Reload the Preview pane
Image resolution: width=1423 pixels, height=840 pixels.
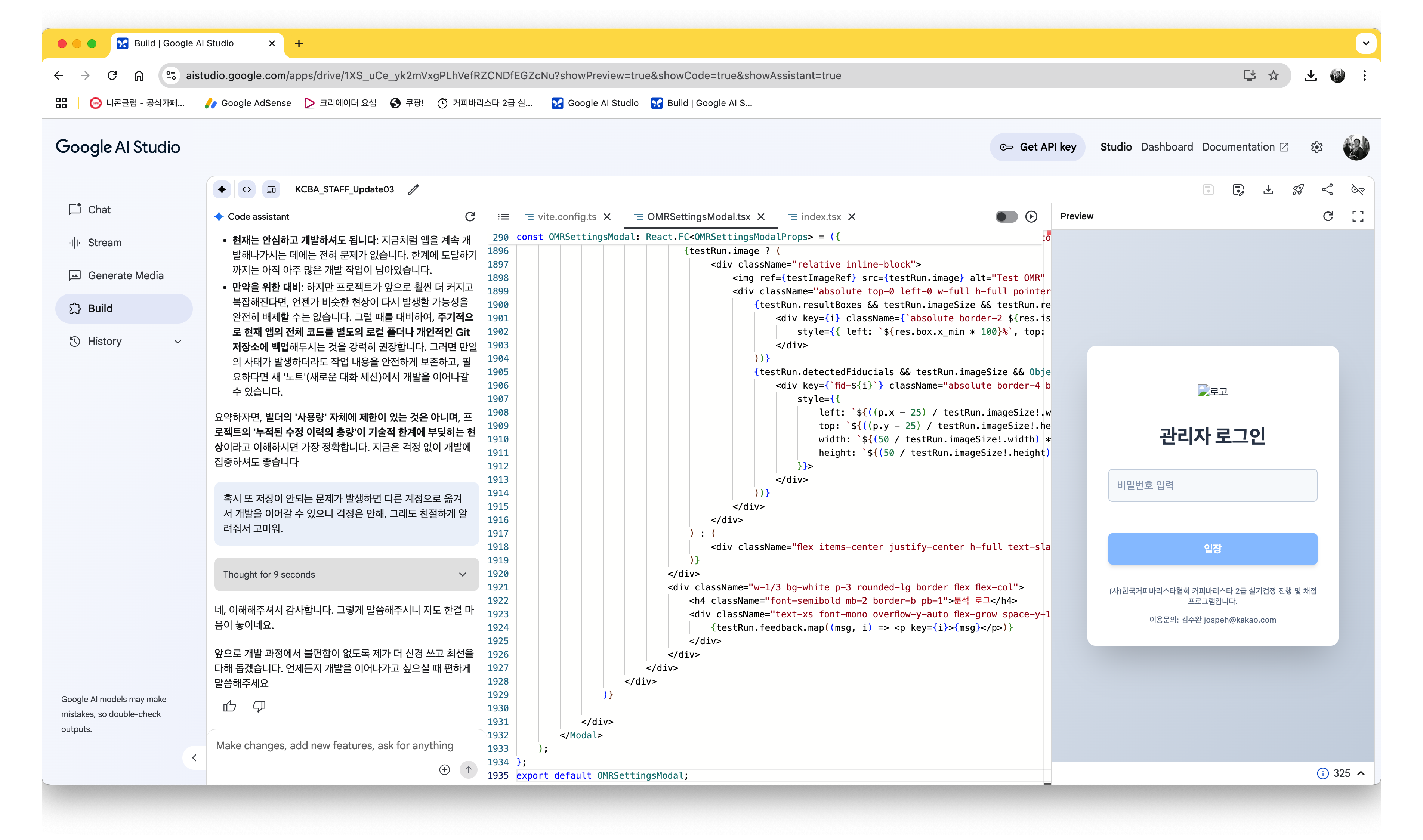[x=1328, y=216]
